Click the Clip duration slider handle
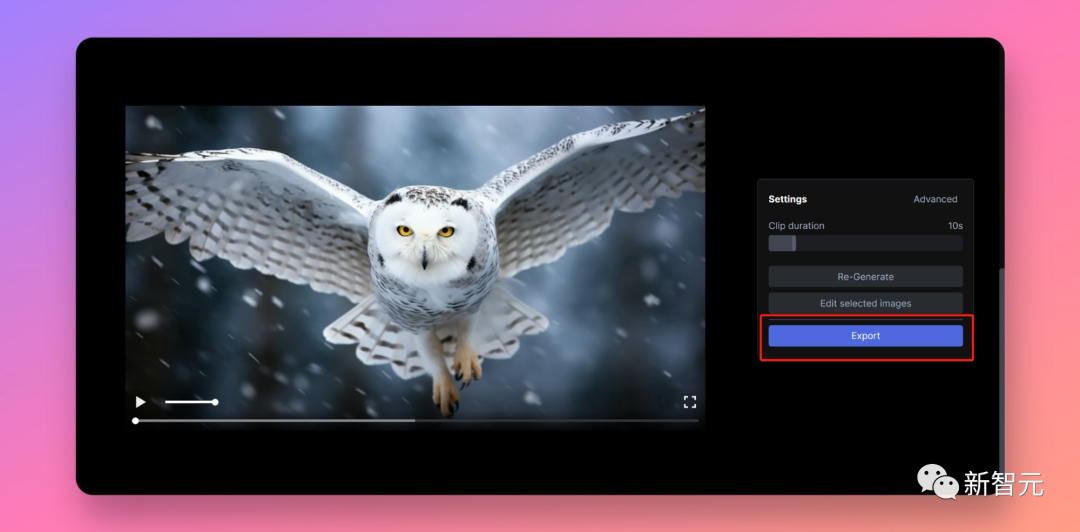 (793, 243)
